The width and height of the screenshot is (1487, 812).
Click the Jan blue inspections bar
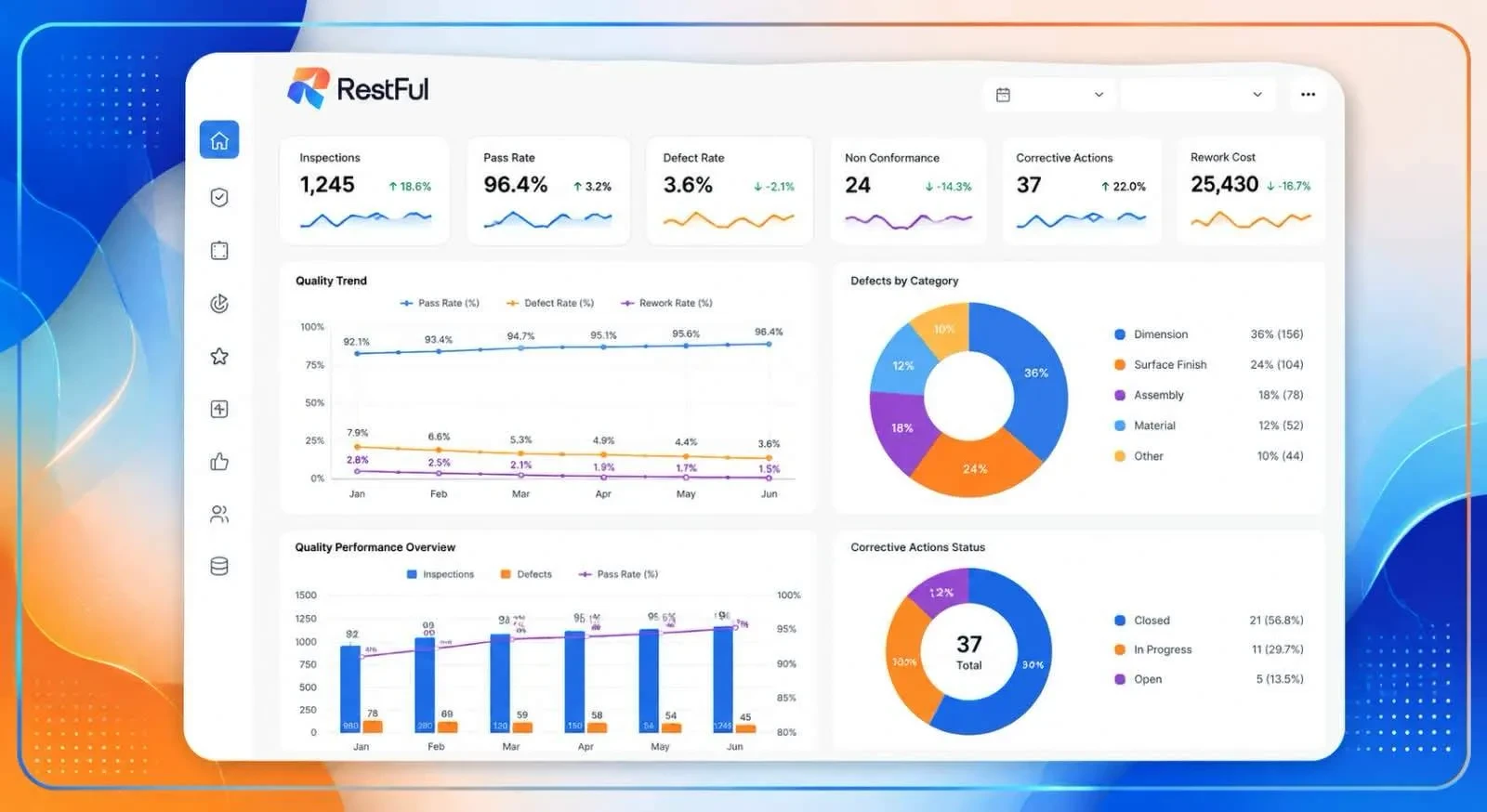pyautogui.click(x=350, y=688)
